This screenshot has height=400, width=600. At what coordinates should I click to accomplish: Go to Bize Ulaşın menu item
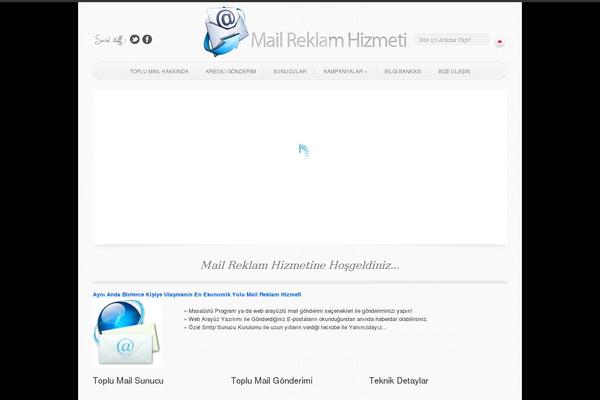click(454, 72)
